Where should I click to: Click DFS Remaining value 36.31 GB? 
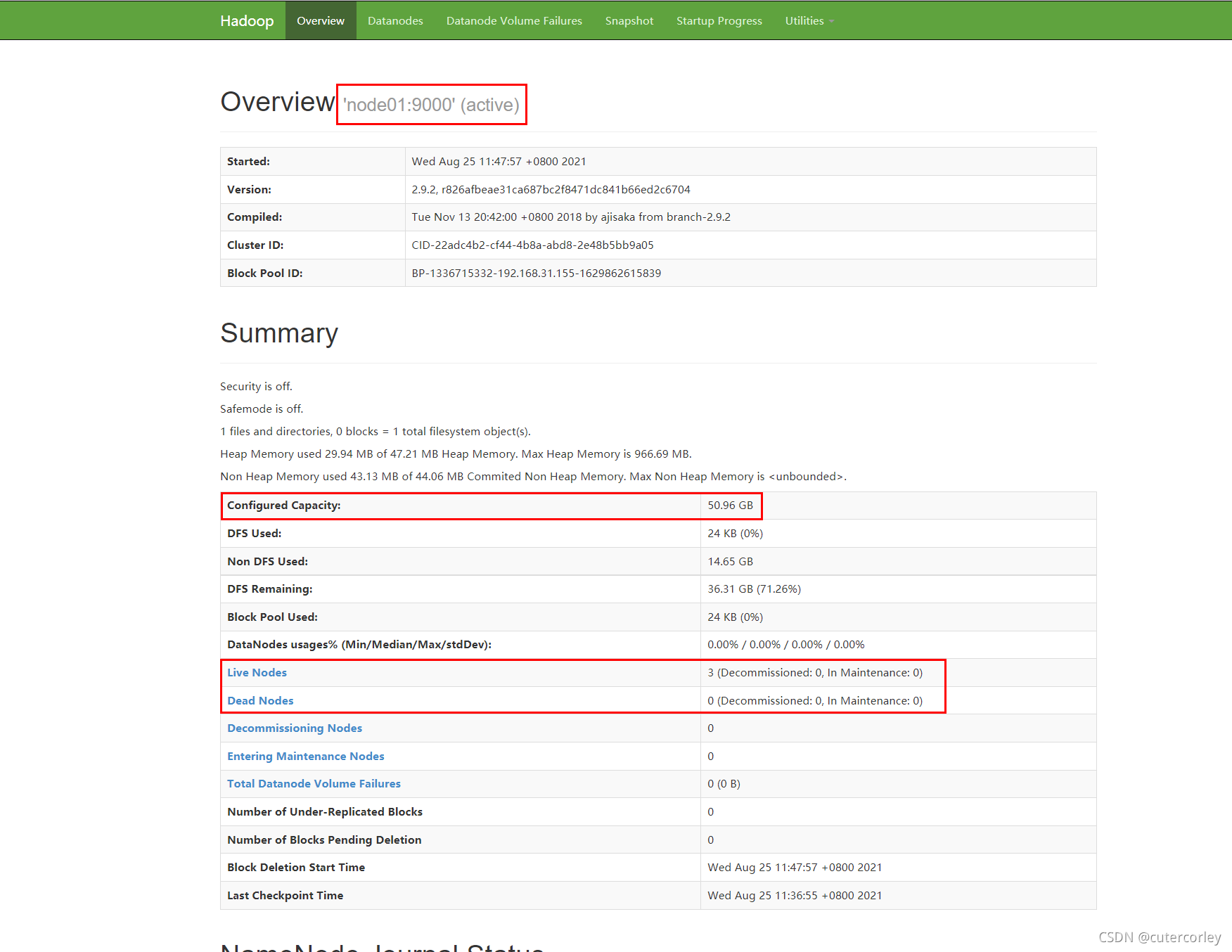pyautogui.click(x=755, y=589)
